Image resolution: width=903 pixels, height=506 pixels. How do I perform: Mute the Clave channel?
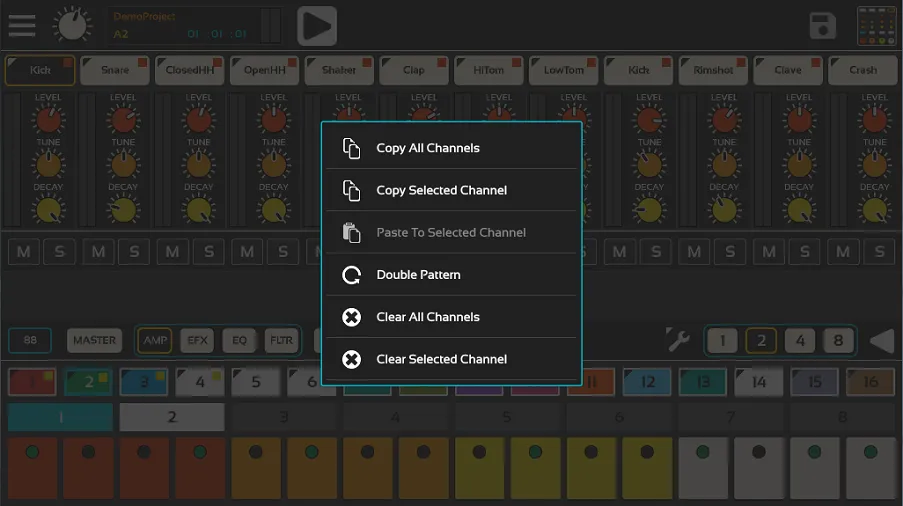769,252
